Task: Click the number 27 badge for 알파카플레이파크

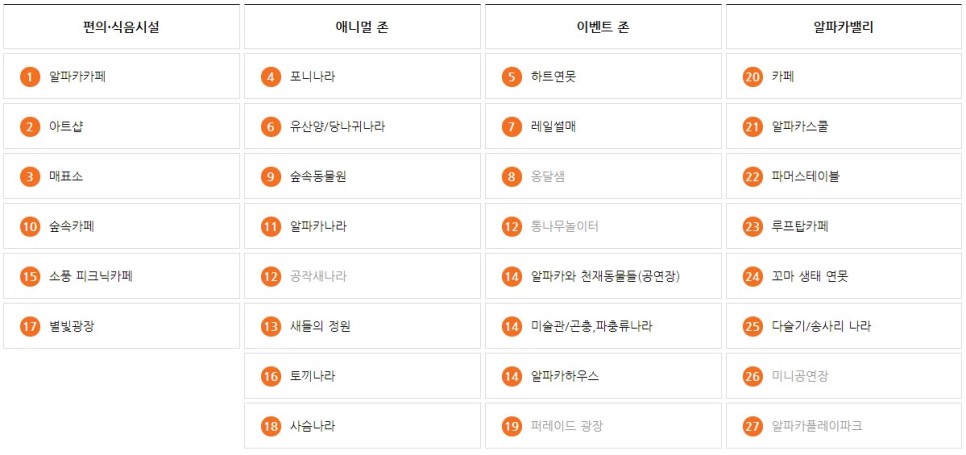Action: [752, 426]
